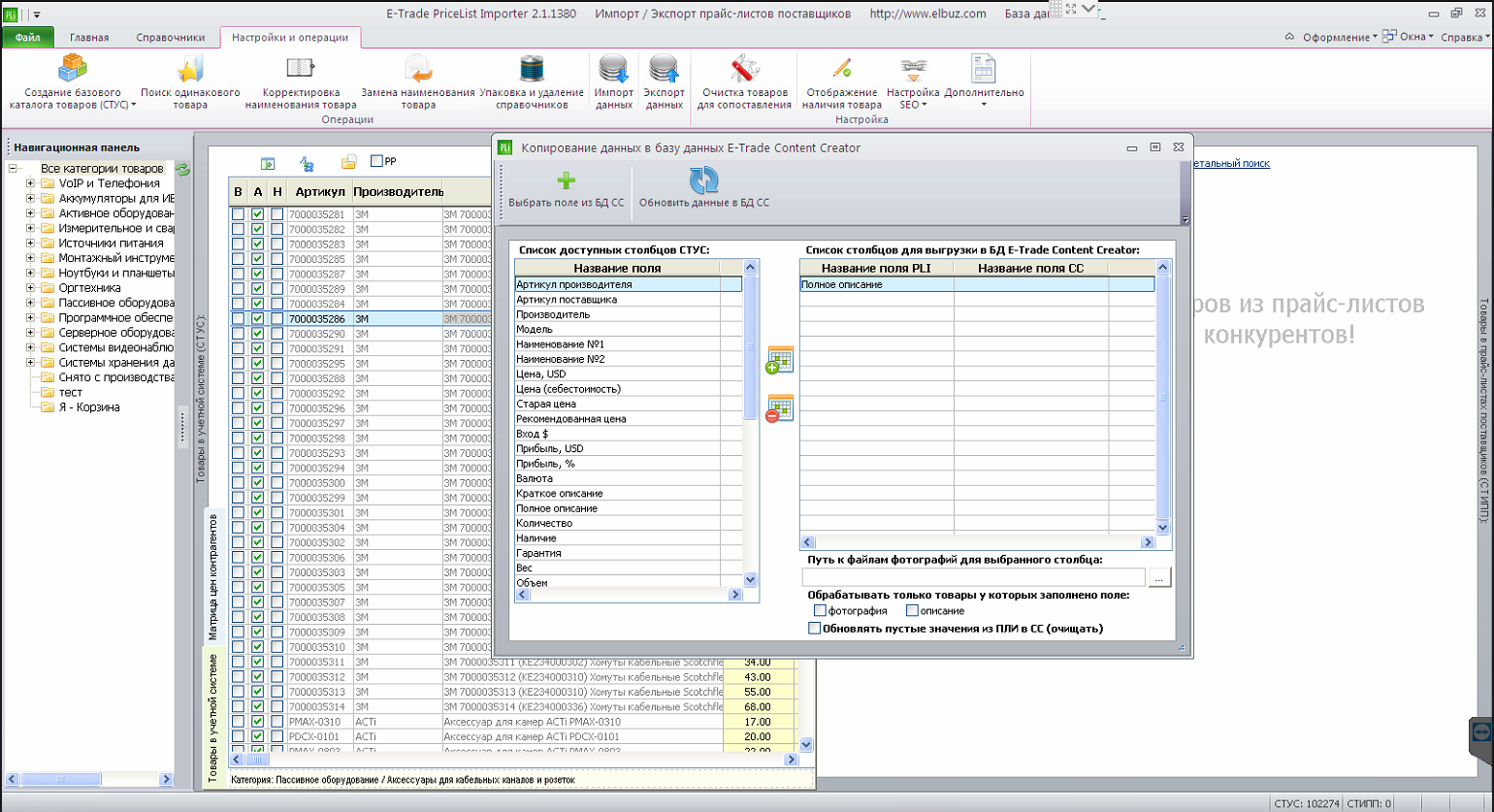The height and width of the screenshot is (812, 1494).
Task: Click the photo files path input field
Action: pyautogui.click(x=973, y=578)
